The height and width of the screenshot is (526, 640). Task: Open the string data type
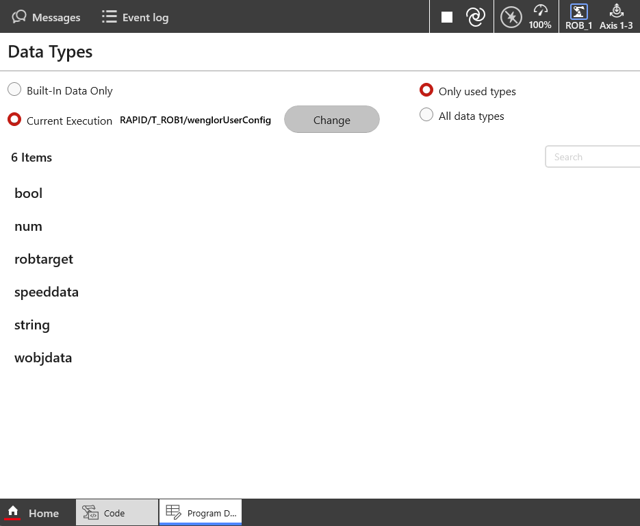coord(32,325)
